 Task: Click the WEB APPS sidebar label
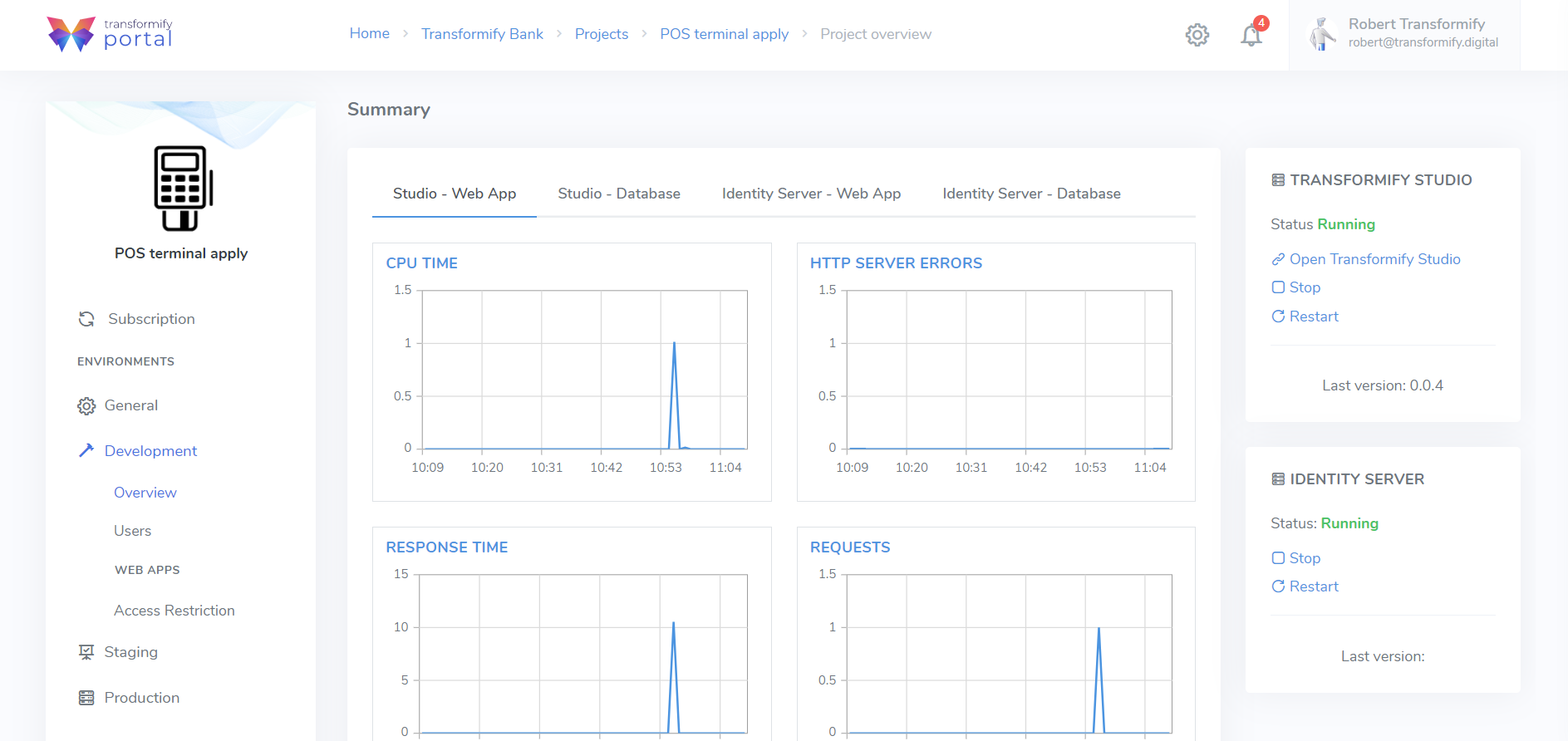pos(147,570)
